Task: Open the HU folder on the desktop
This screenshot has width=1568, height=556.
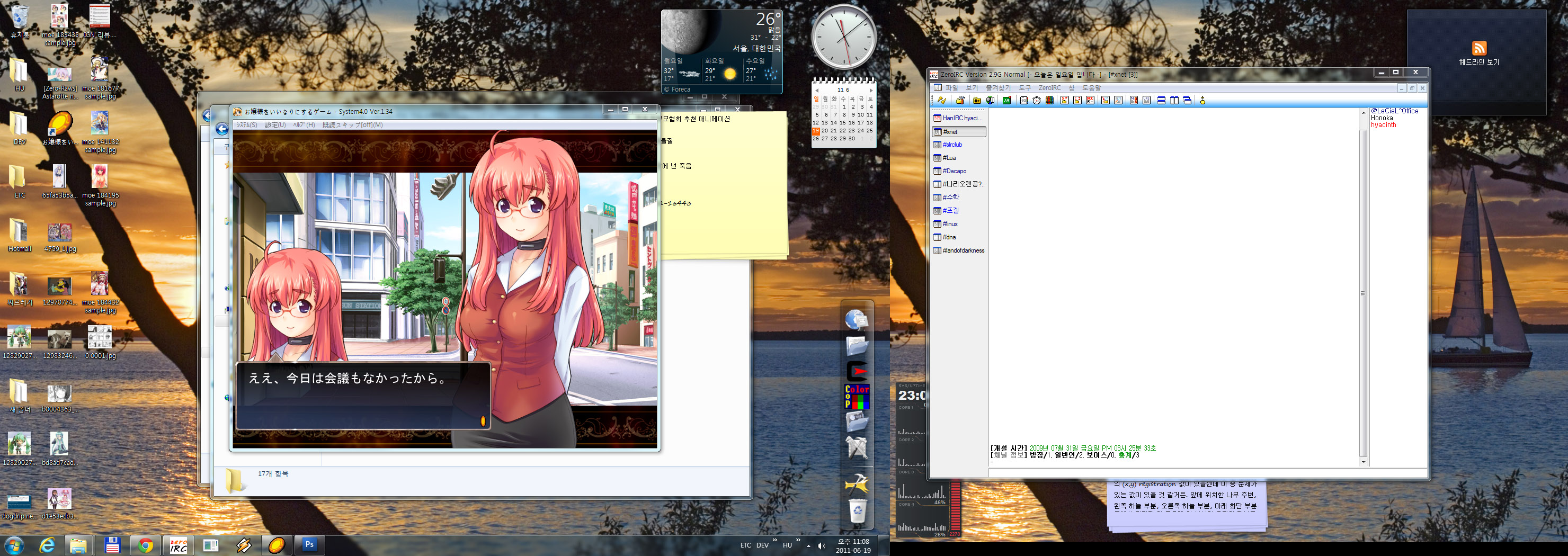Action: [x=20, y=74]
